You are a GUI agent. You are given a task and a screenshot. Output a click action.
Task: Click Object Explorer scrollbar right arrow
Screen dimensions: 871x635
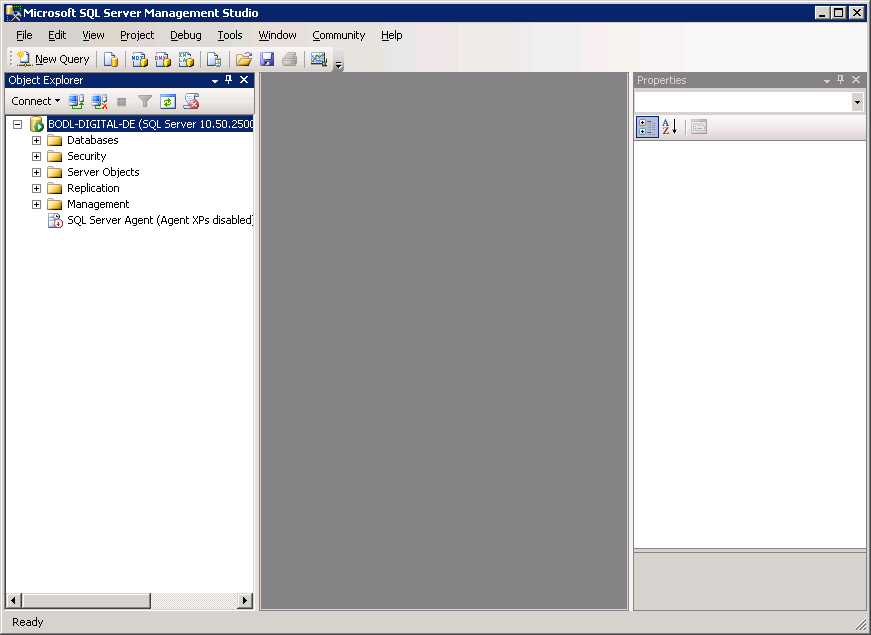point(244,601)
